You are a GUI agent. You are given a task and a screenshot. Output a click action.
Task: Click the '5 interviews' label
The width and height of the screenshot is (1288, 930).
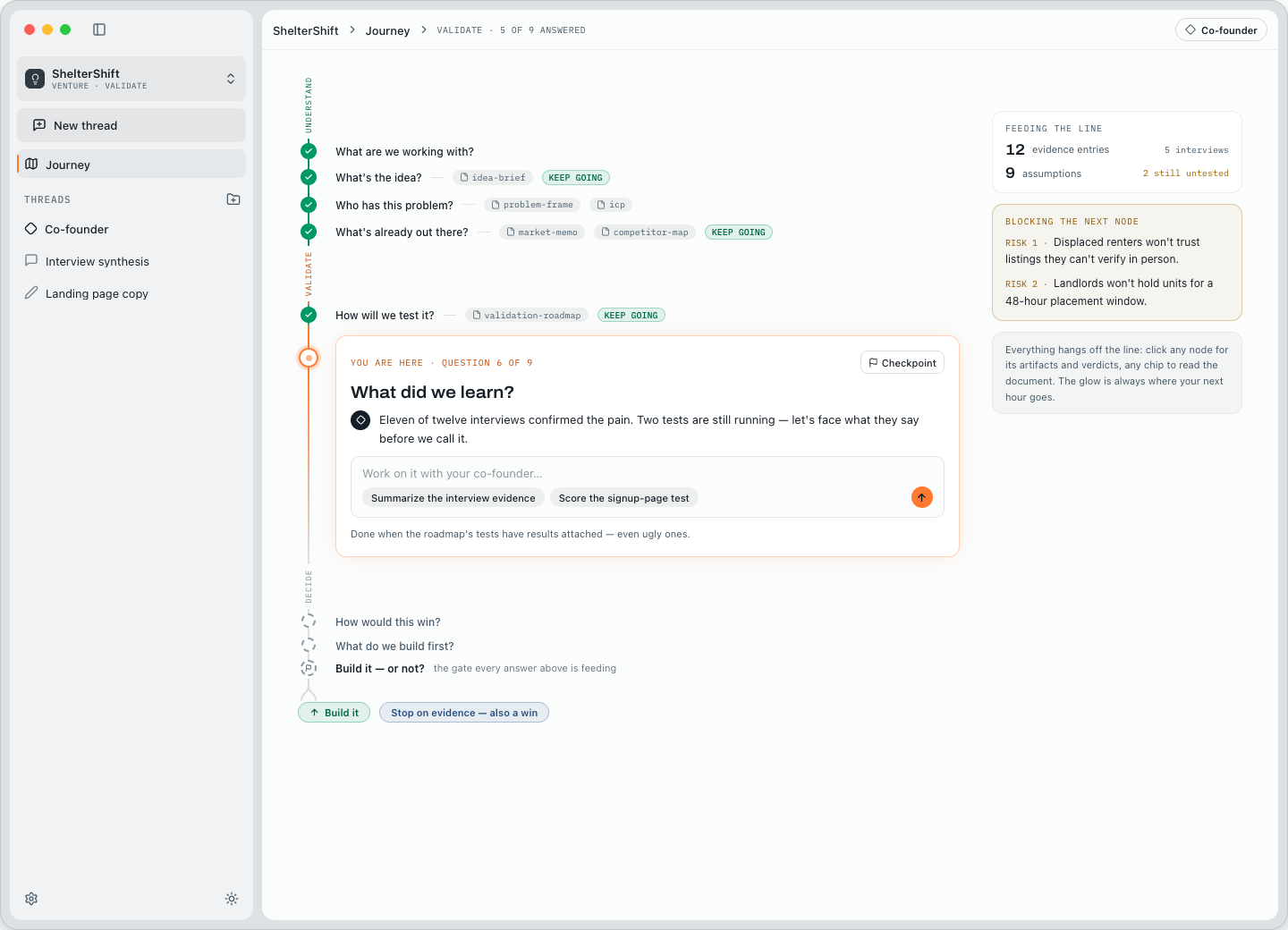tap(1197, 149)
